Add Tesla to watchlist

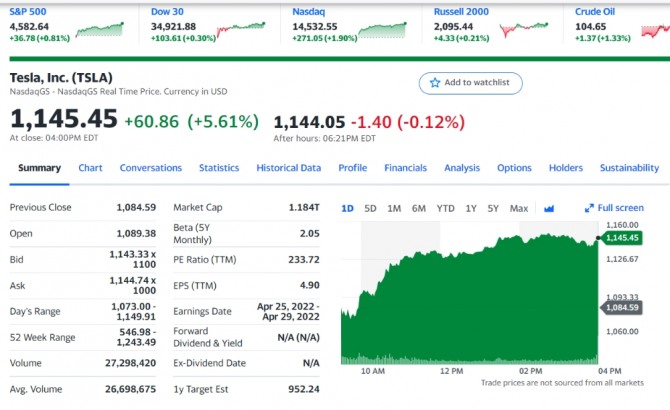click(470, 83)
